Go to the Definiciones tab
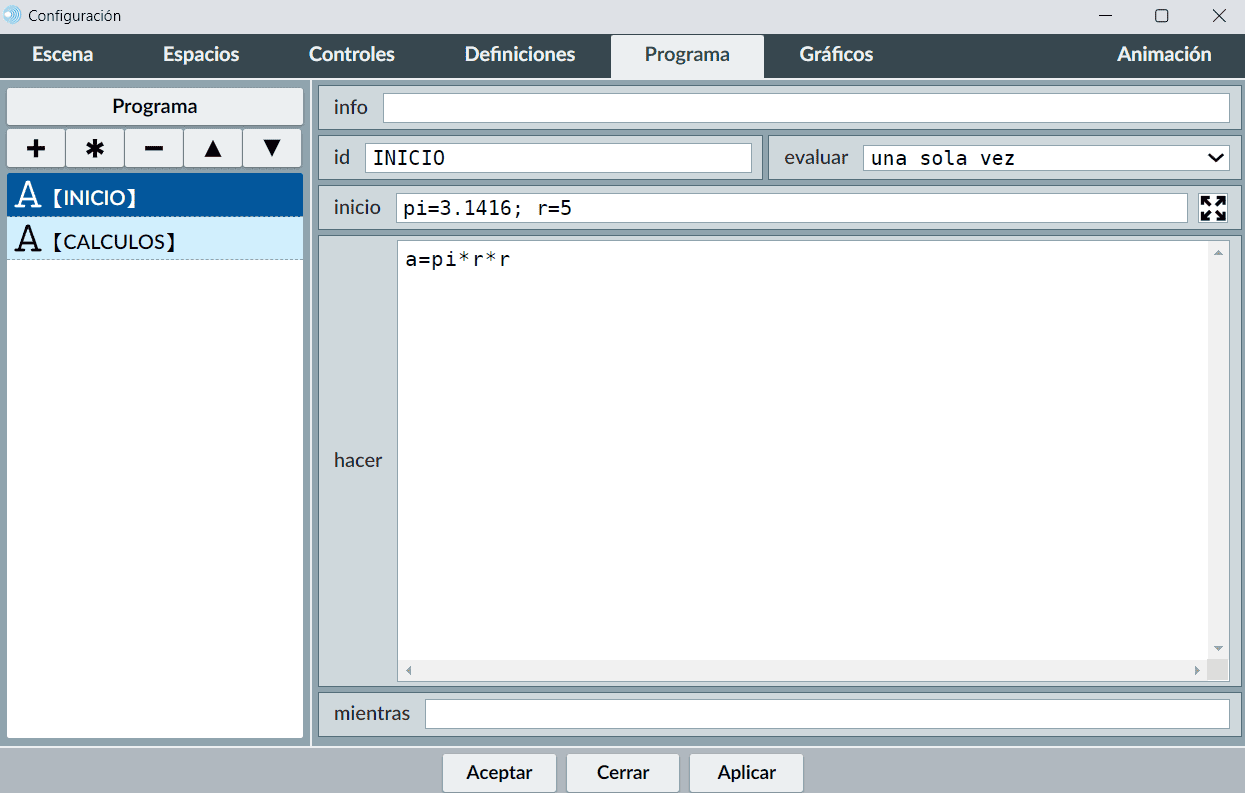This screenshot has height=793, width=1245. pos(520,55)
